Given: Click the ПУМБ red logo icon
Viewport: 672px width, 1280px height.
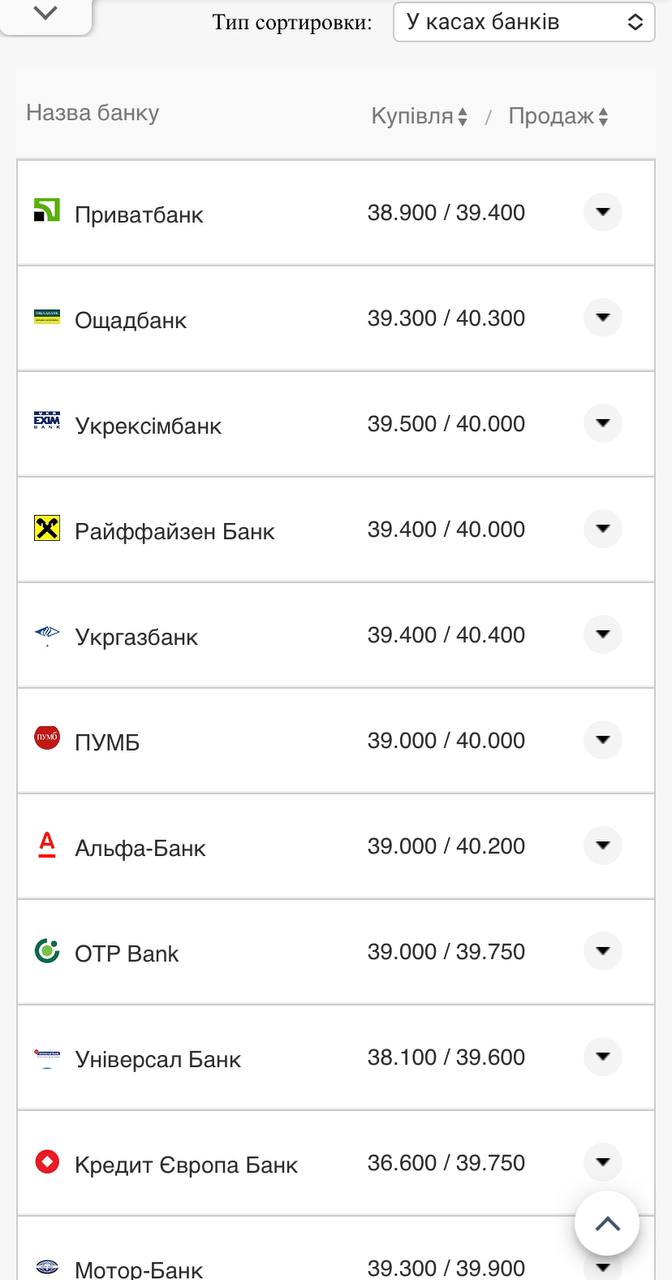Looking at the screenshot, I should (x=47, y=739).
